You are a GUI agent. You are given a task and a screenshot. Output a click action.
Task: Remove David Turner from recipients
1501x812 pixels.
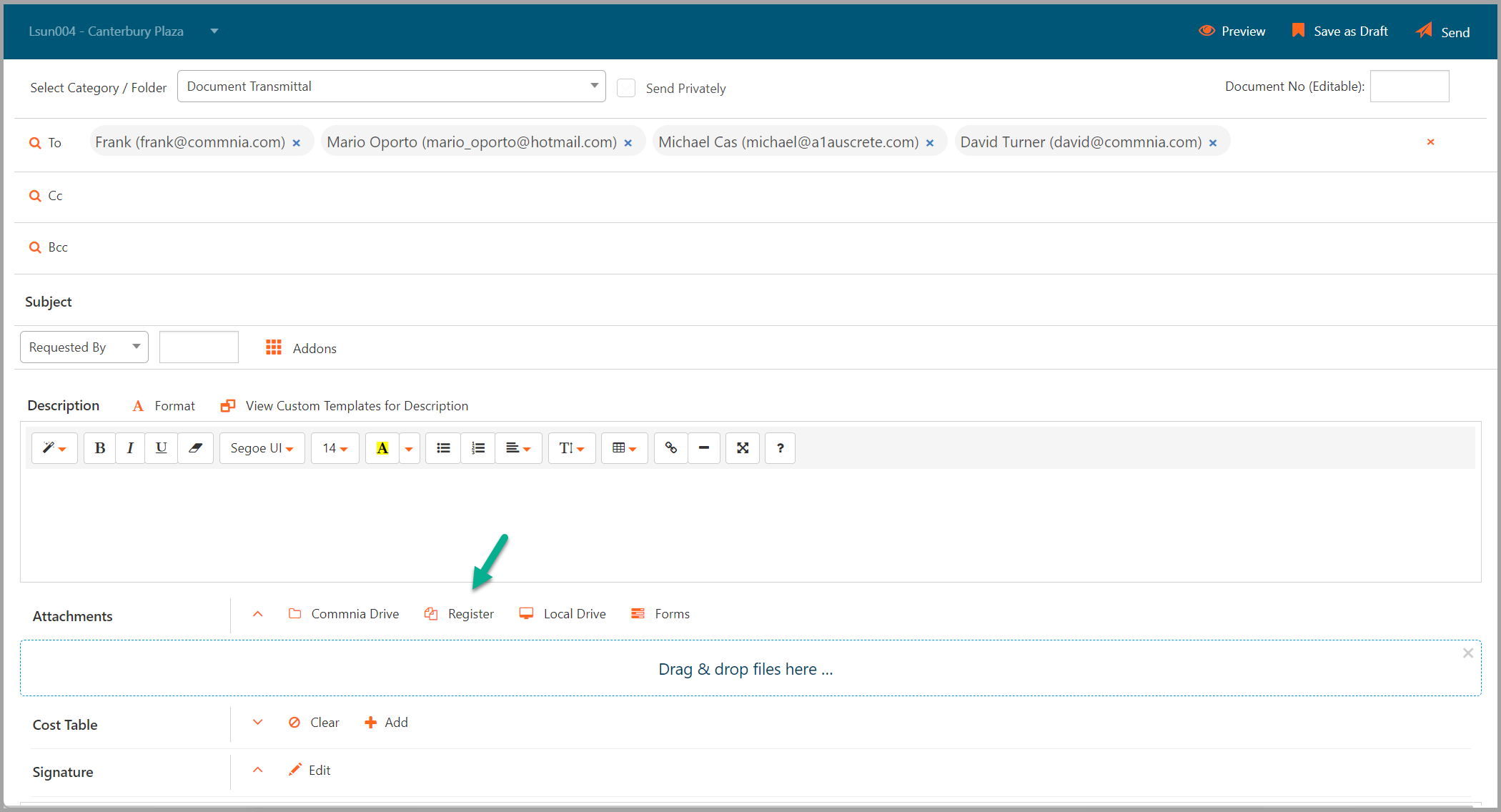tap(1213, 143)
